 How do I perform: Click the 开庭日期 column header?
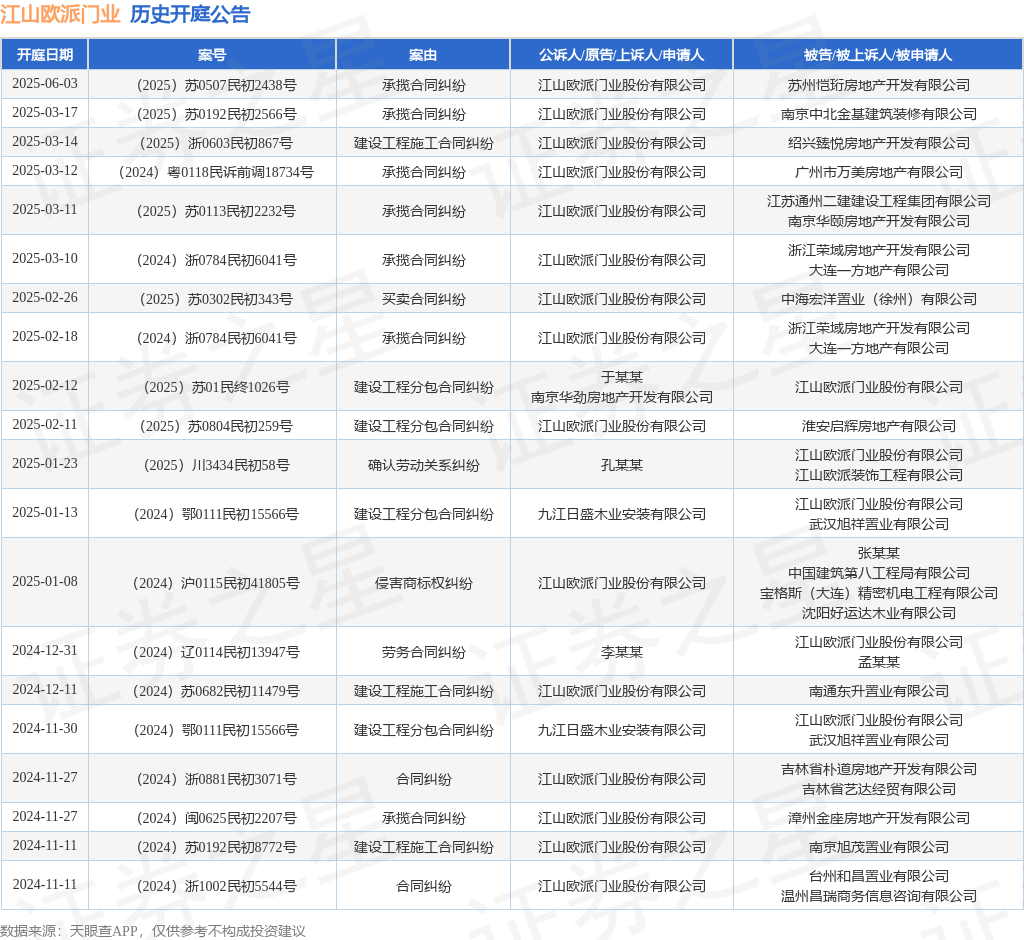44,55
